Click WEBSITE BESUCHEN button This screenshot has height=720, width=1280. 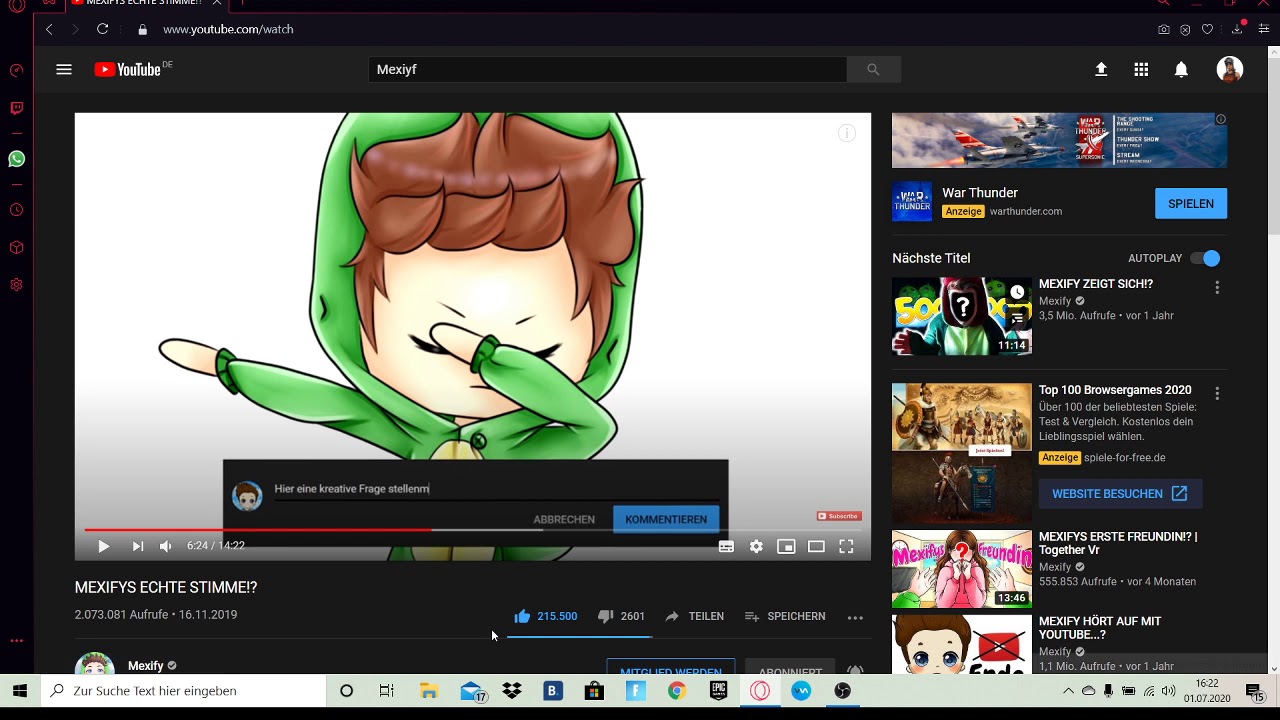[x=1120, y=494]
